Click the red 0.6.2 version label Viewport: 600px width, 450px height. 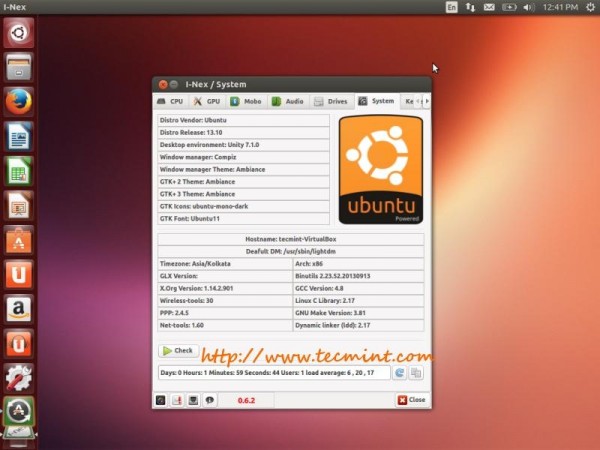(x=246, y=401)
